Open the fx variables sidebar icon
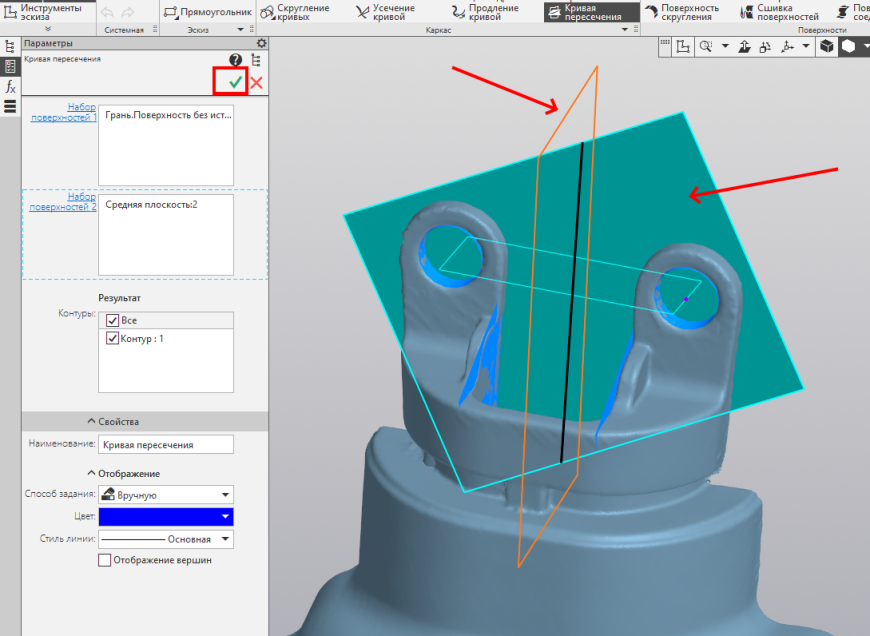This screenshot has width=870, height=636. pos(10,87)
